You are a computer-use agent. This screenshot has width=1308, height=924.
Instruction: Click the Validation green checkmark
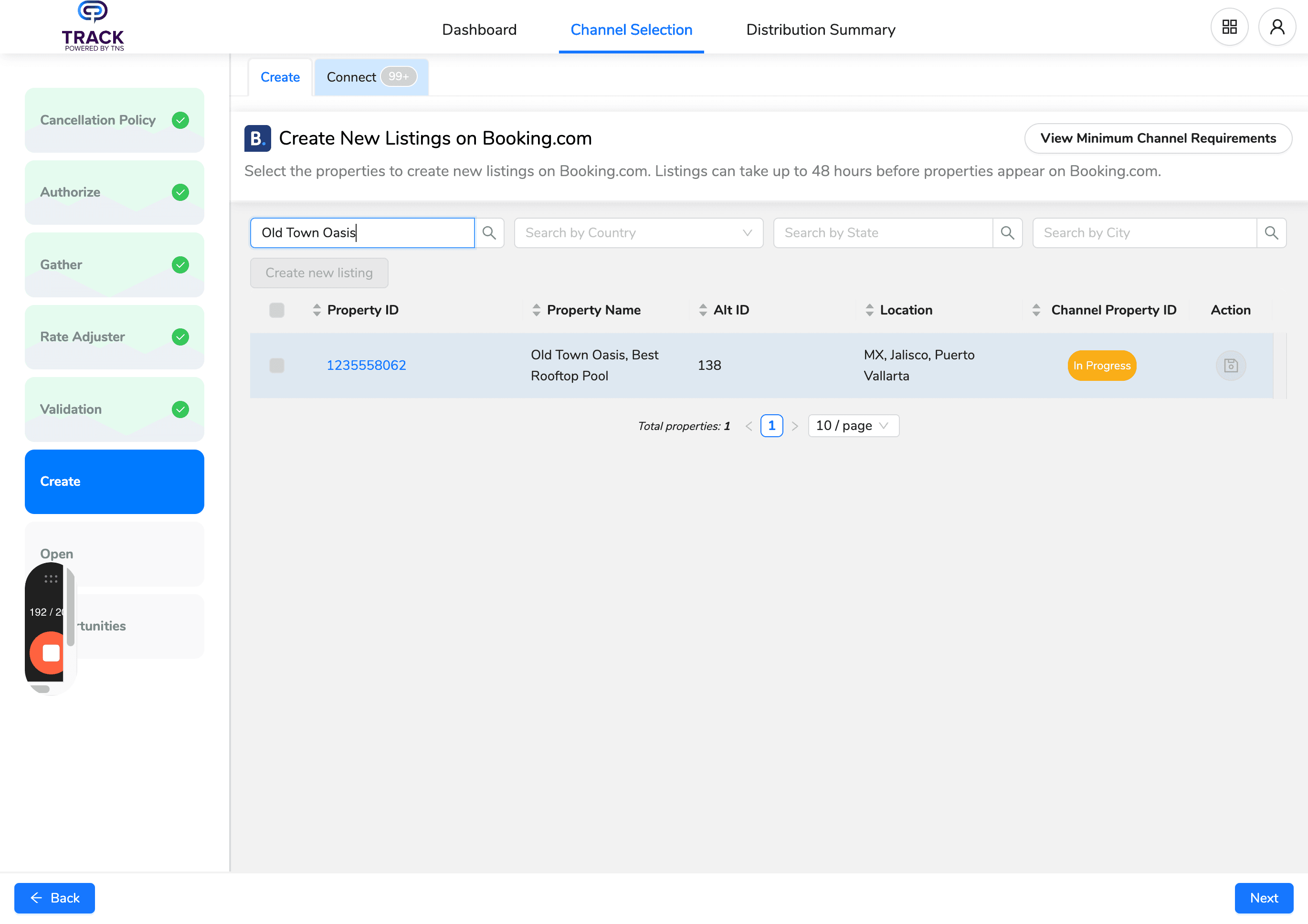180,409
